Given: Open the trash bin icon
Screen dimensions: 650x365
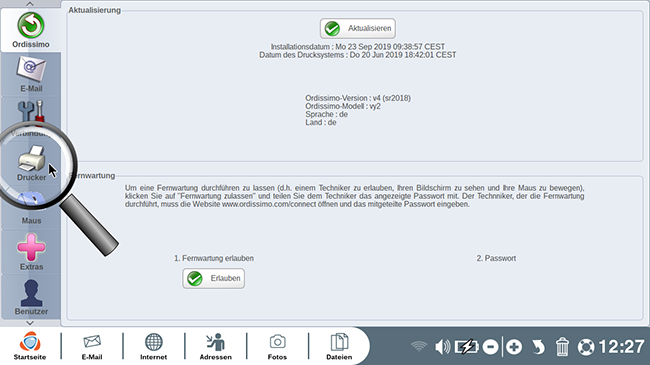Looking at the screenshot, I should coord(562,347).
